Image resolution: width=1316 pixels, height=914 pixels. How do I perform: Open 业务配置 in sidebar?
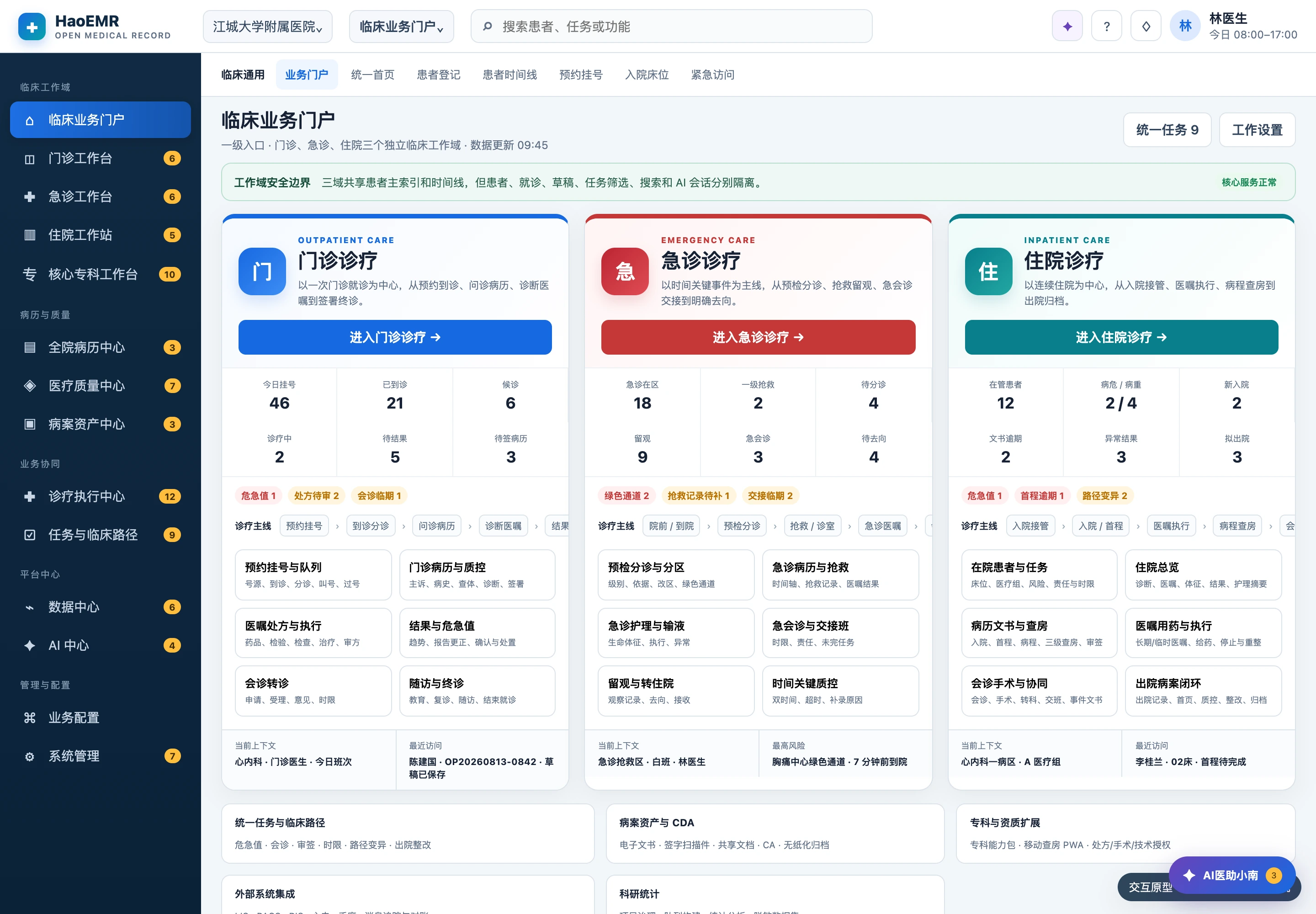(100, 717)
